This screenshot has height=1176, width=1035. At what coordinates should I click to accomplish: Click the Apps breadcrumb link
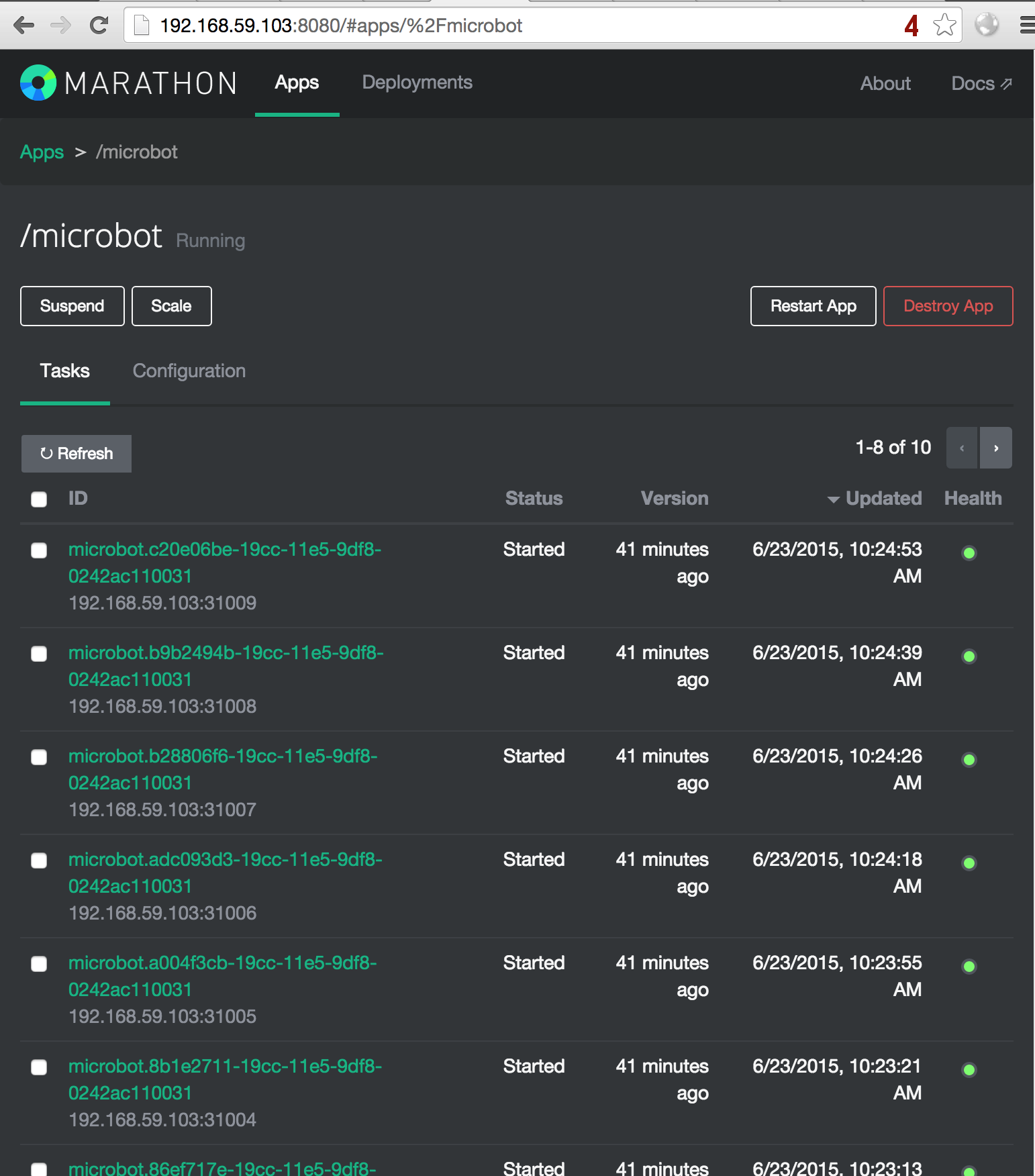42,152
